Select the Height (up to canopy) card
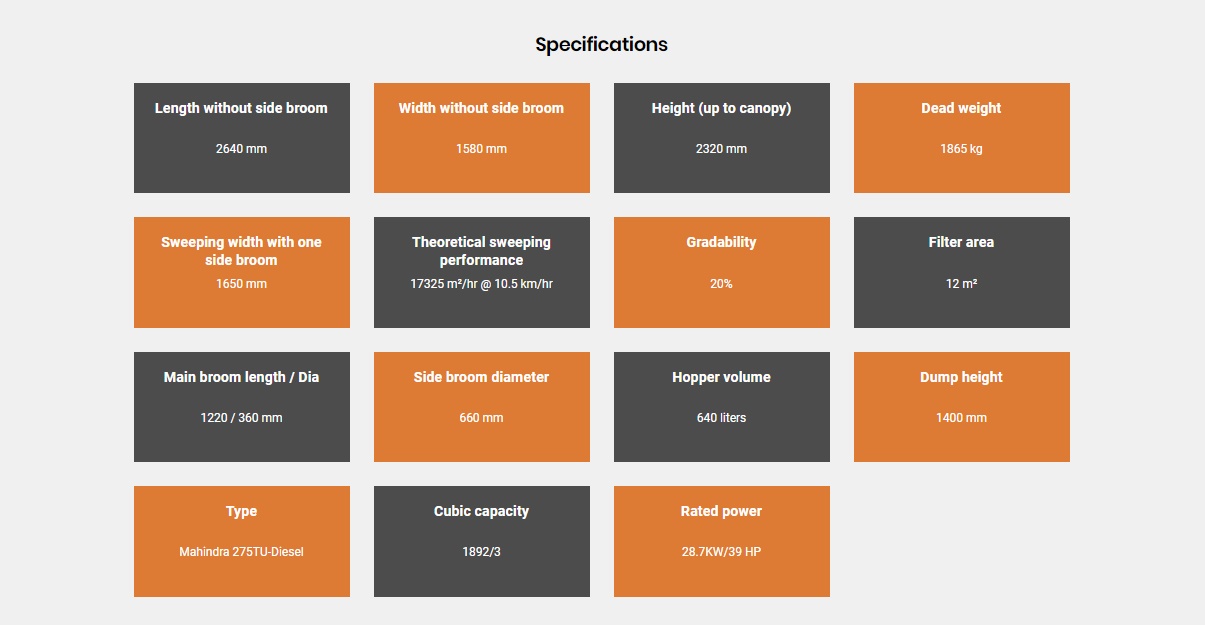Viewport: 1205px width, 625px height. (x=722, y=138)
